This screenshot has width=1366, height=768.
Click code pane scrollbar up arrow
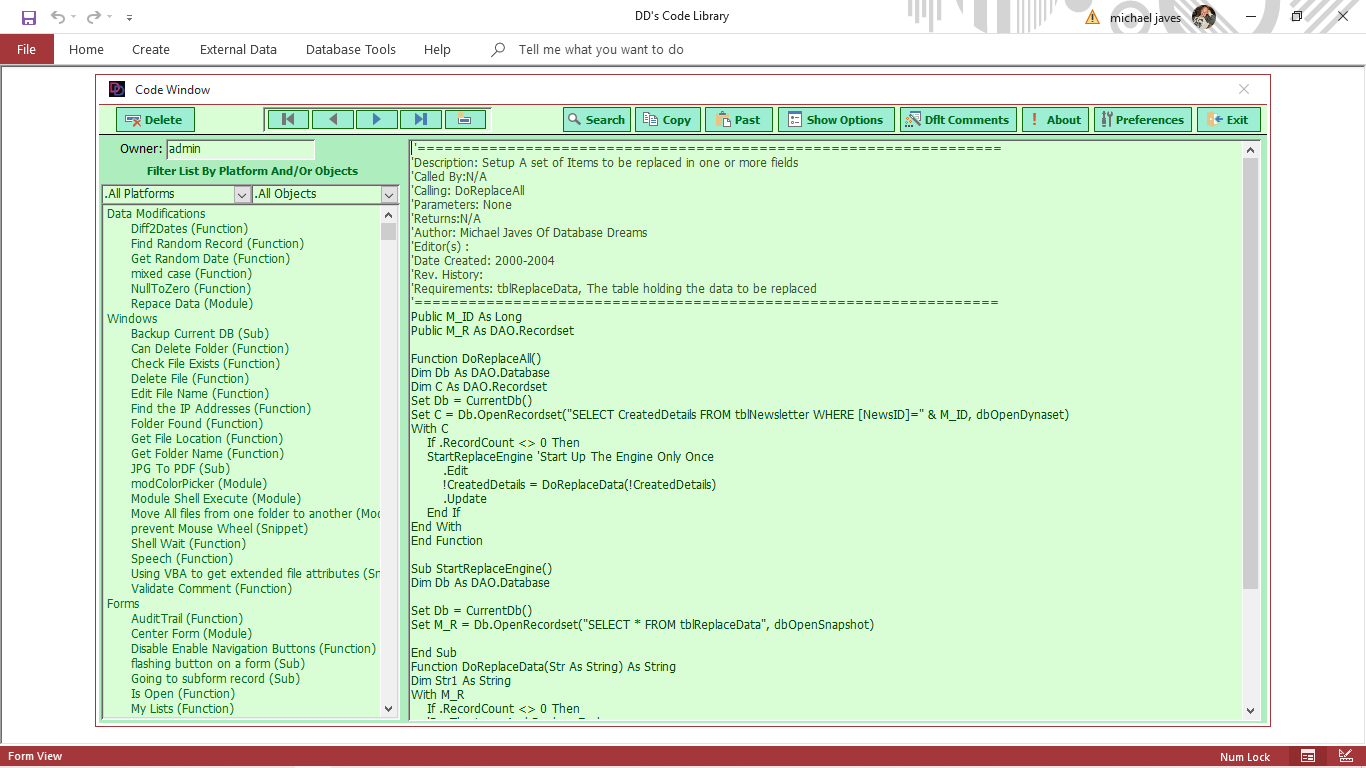[1251, 150]
